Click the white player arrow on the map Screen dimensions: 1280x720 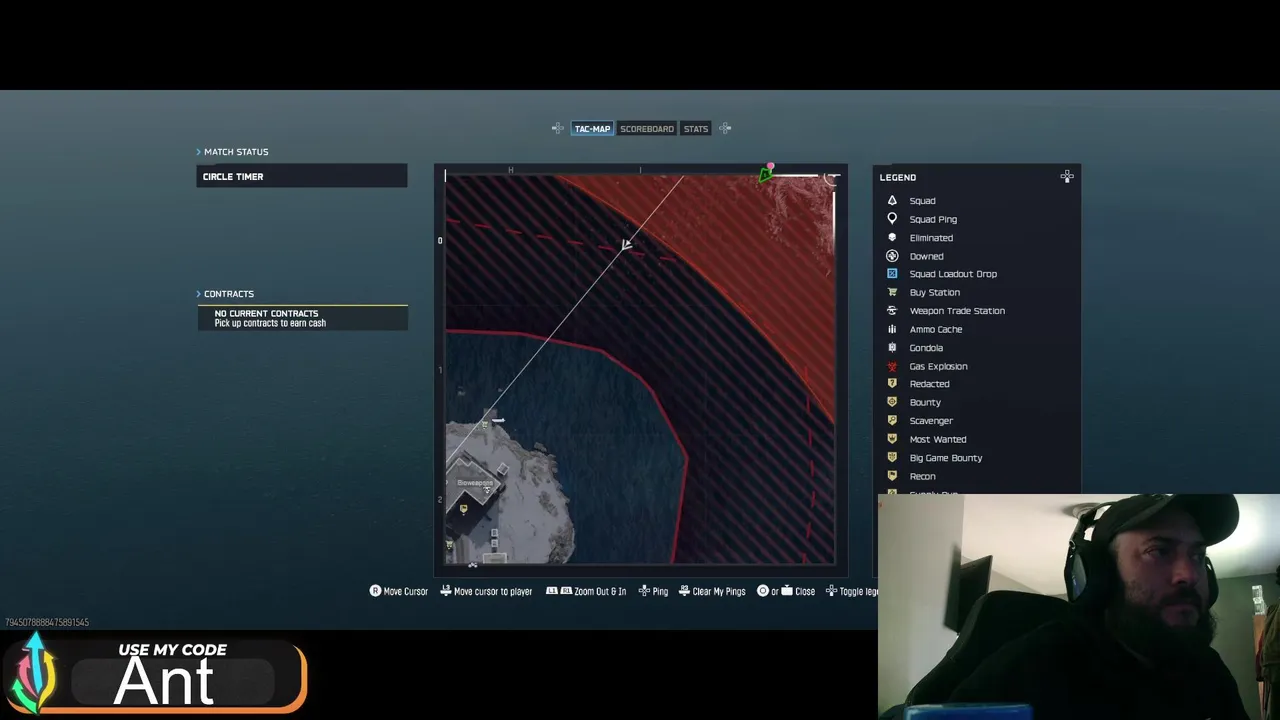tap(626, 244)
